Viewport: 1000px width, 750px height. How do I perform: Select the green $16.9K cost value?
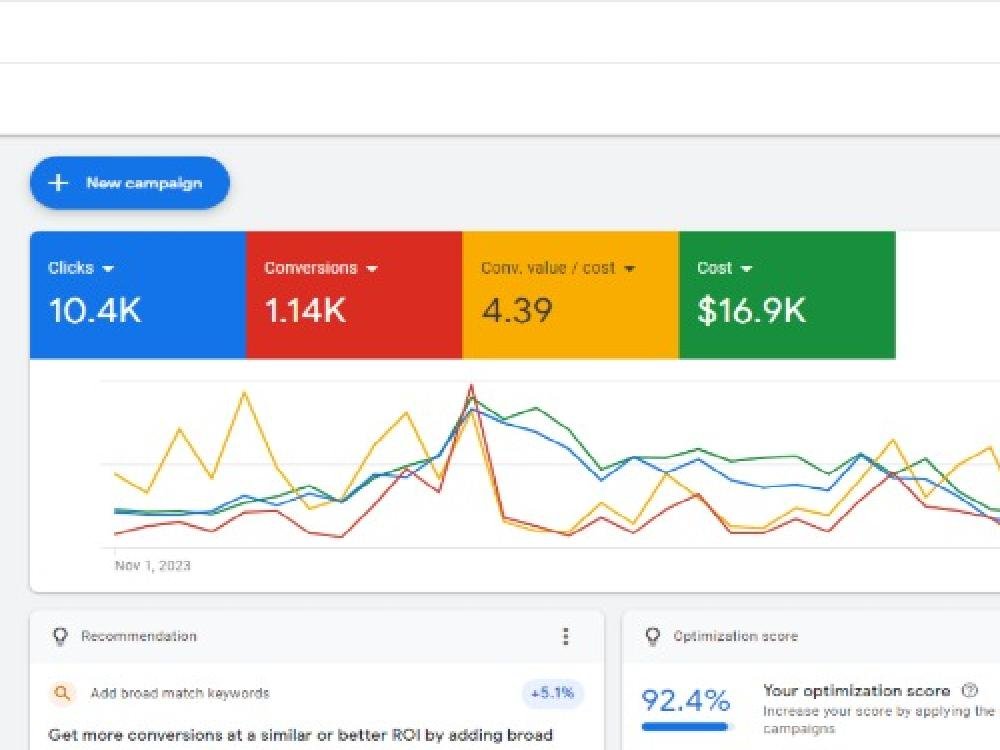point(751,311)
